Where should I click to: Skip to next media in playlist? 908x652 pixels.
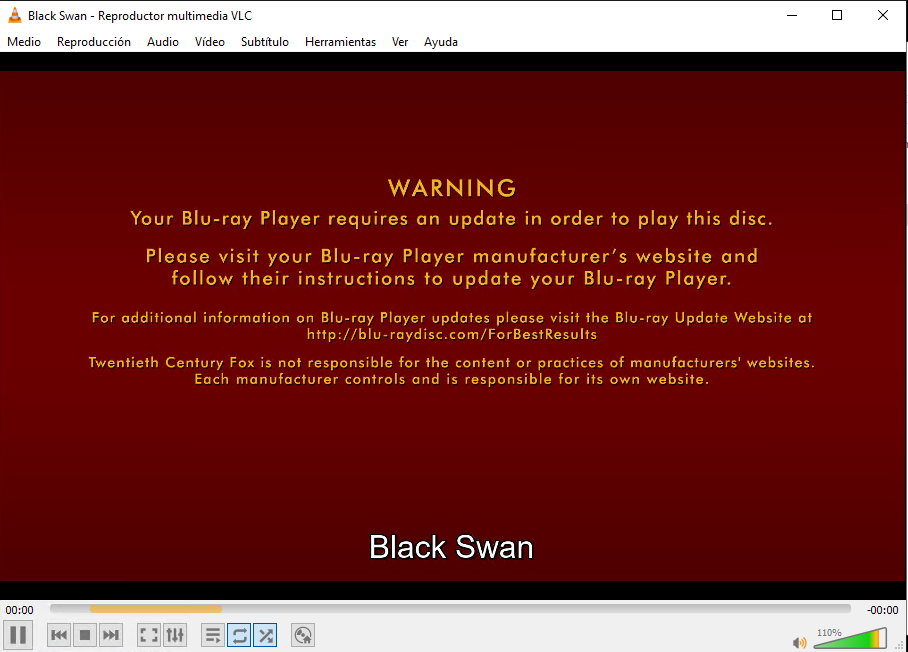(110, 635)
